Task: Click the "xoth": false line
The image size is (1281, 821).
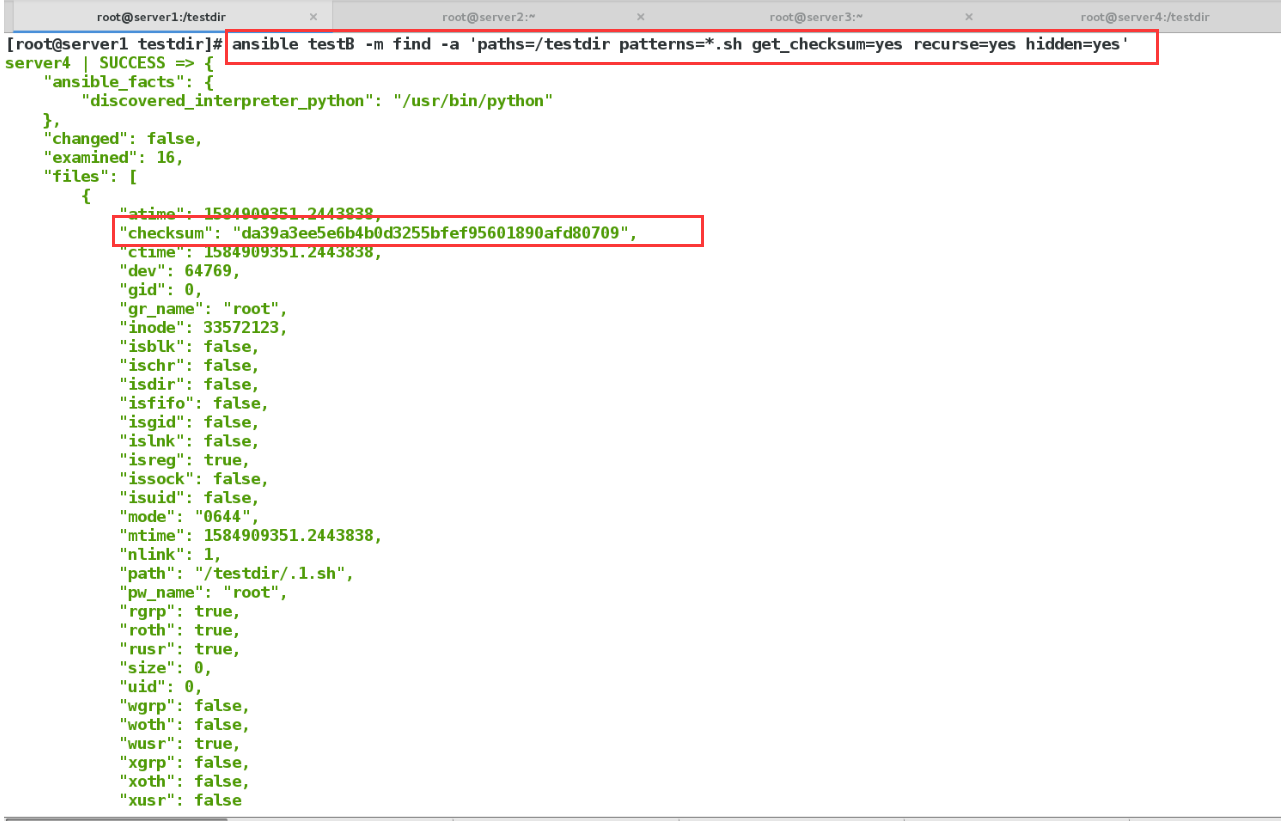Action: click(x=184, y=781)
